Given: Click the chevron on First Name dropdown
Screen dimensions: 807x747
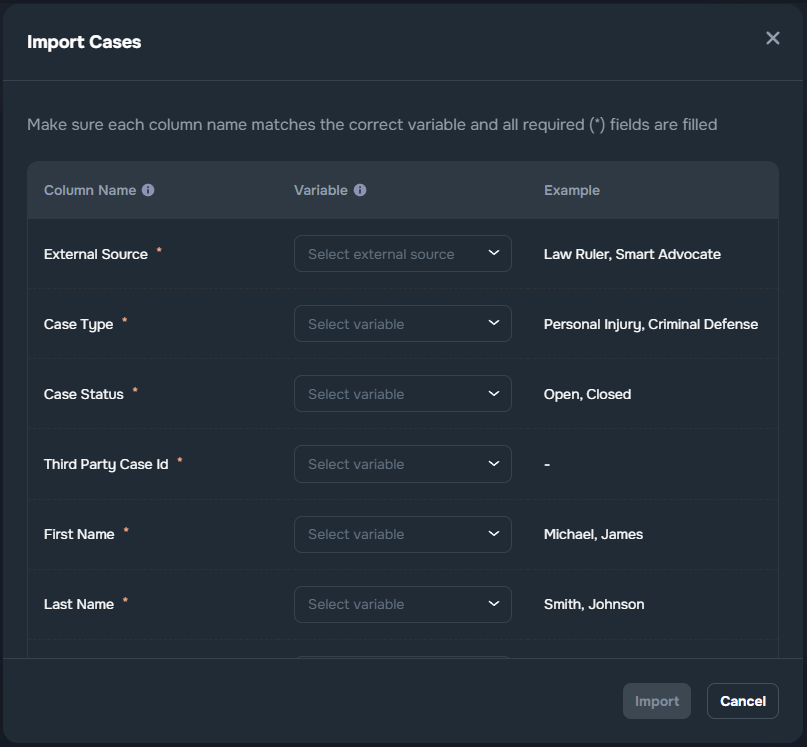Looking at the screenshot, I should [x=492, y=533].
